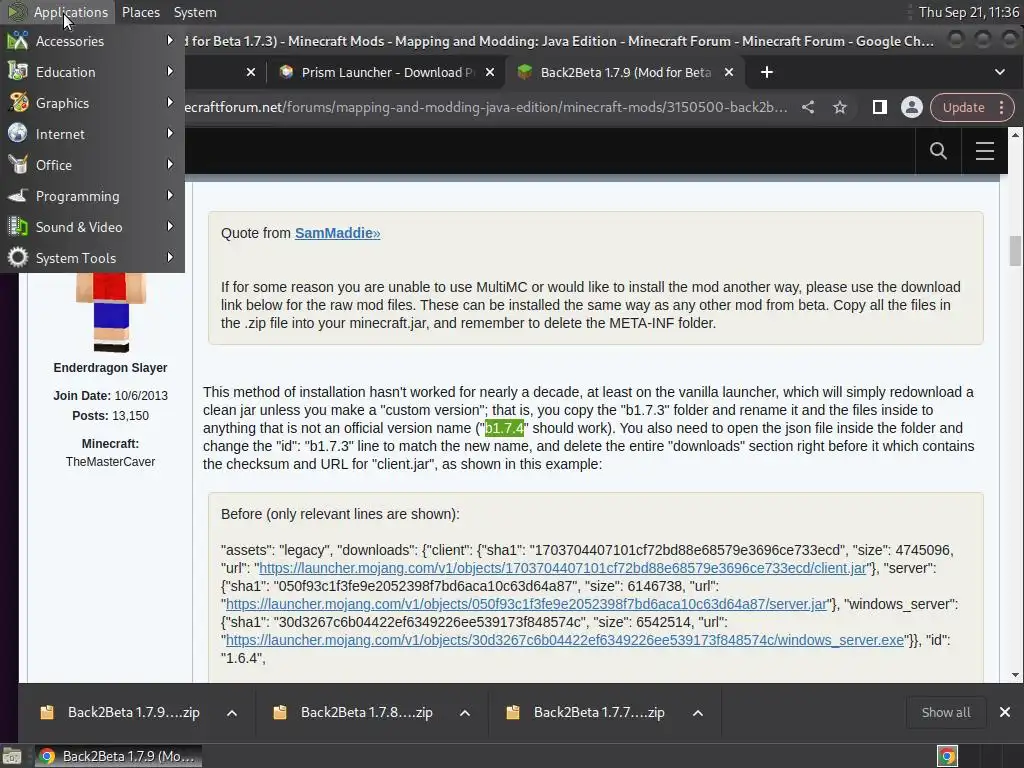This screenshot has width=1024, height=768.
Task: Expand the arrow next to Sound & Video
Action: pos(170,227)
